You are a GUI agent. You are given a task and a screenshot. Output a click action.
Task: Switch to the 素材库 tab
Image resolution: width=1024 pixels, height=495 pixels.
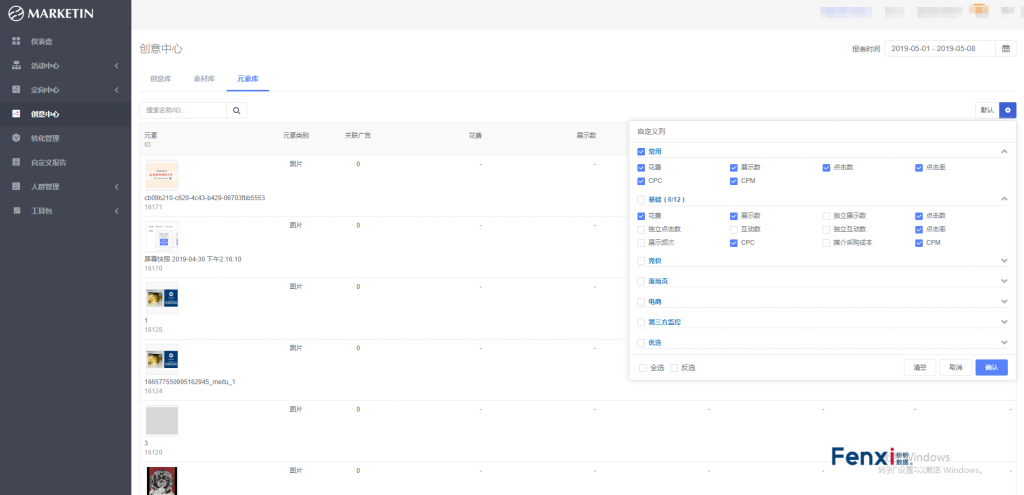(204, 77)
